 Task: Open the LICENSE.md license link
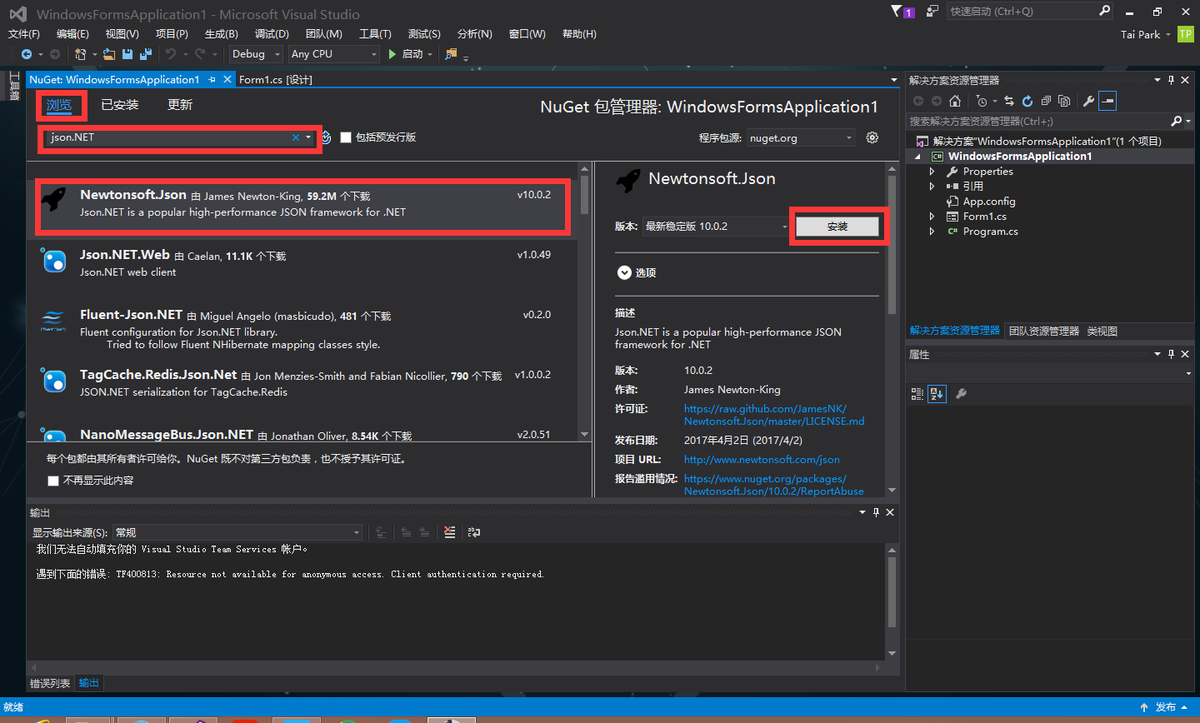[x=774, y=415]
